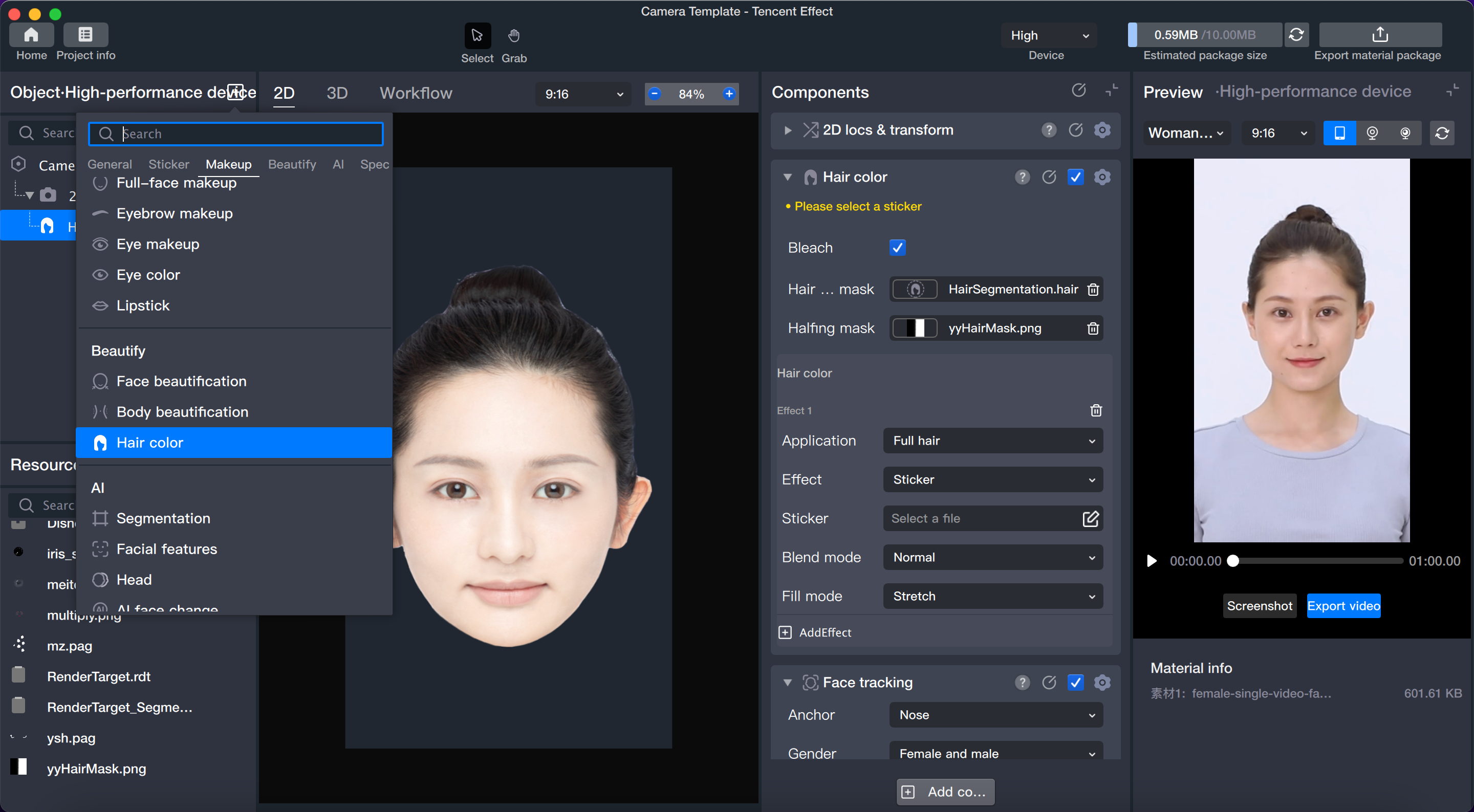Uncheck the Face tracking component checkbox
Screen dimensions: 1474x812
[1075, 682]
